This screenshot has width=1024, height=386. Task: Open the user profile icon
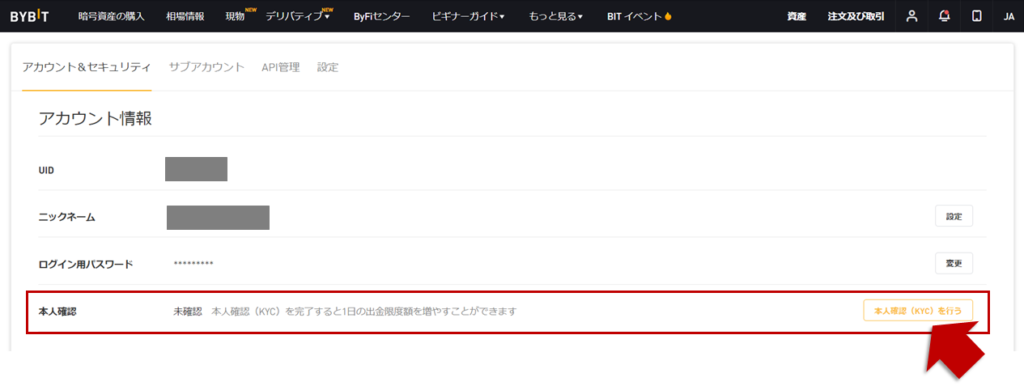(x=912, y=16)
